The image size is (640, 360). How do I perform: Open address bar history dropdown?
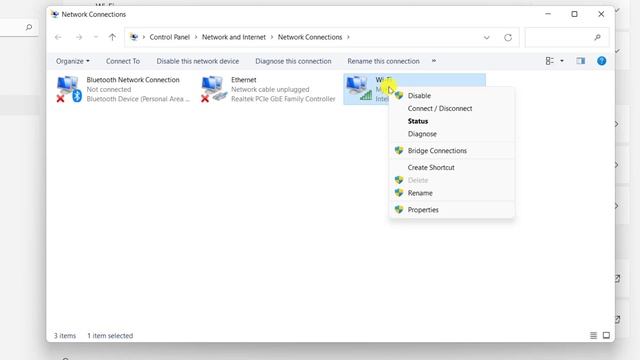[x=487, y=38]
